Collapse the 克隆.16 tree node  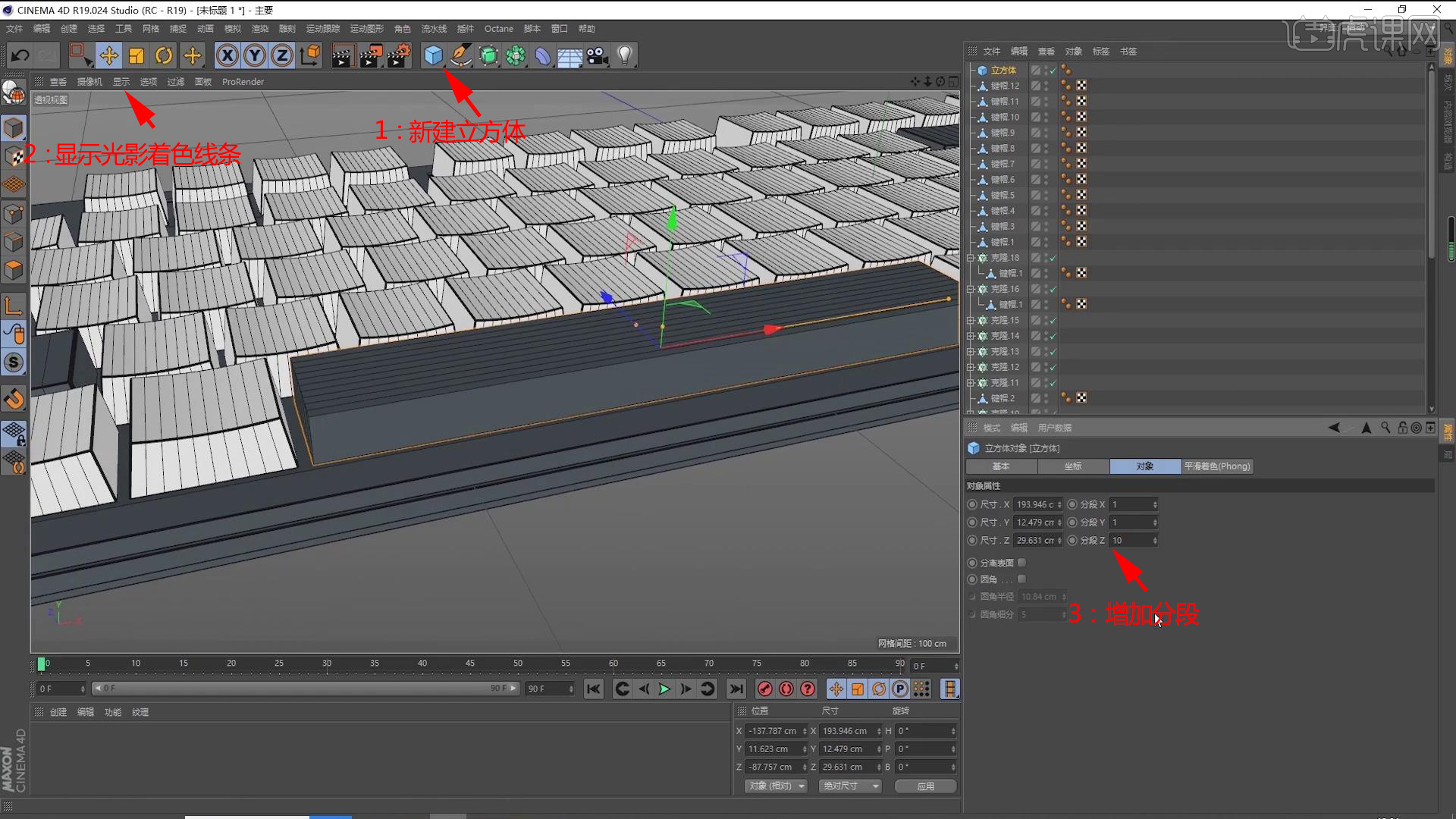[970, 289]
